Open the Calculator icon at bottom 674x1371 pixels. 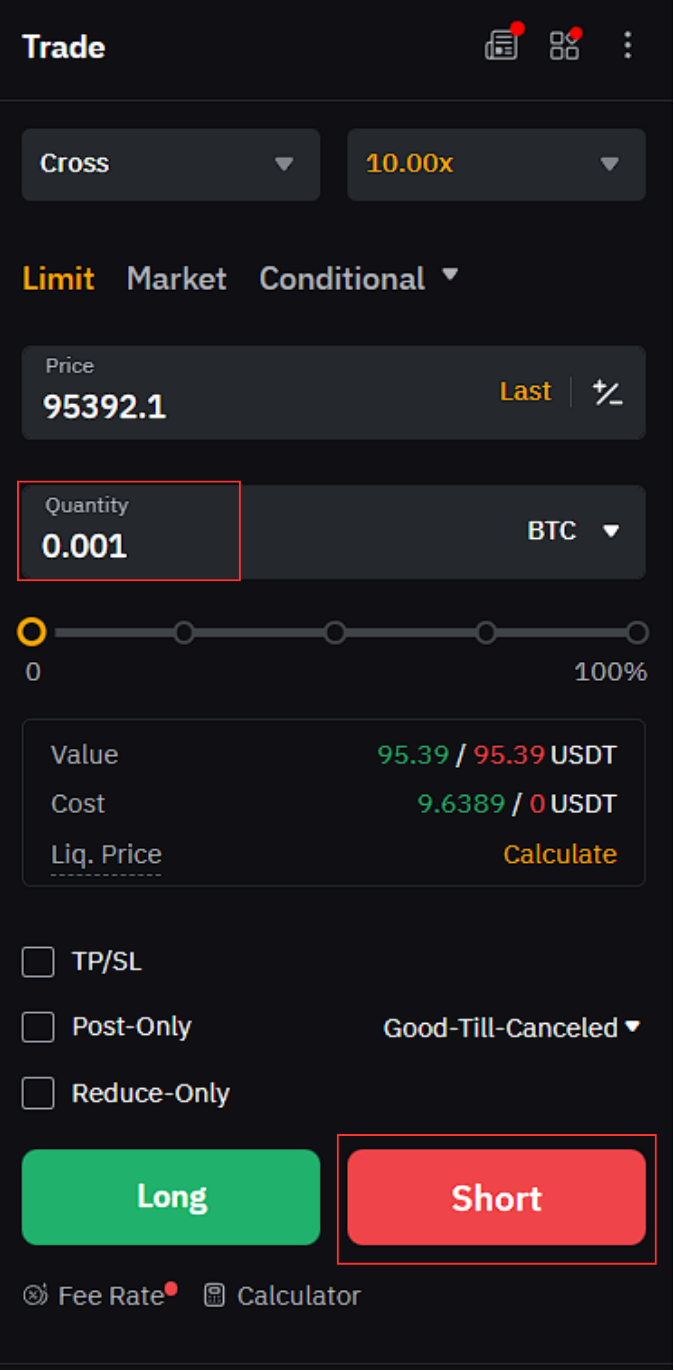[x=214, y=1296]
